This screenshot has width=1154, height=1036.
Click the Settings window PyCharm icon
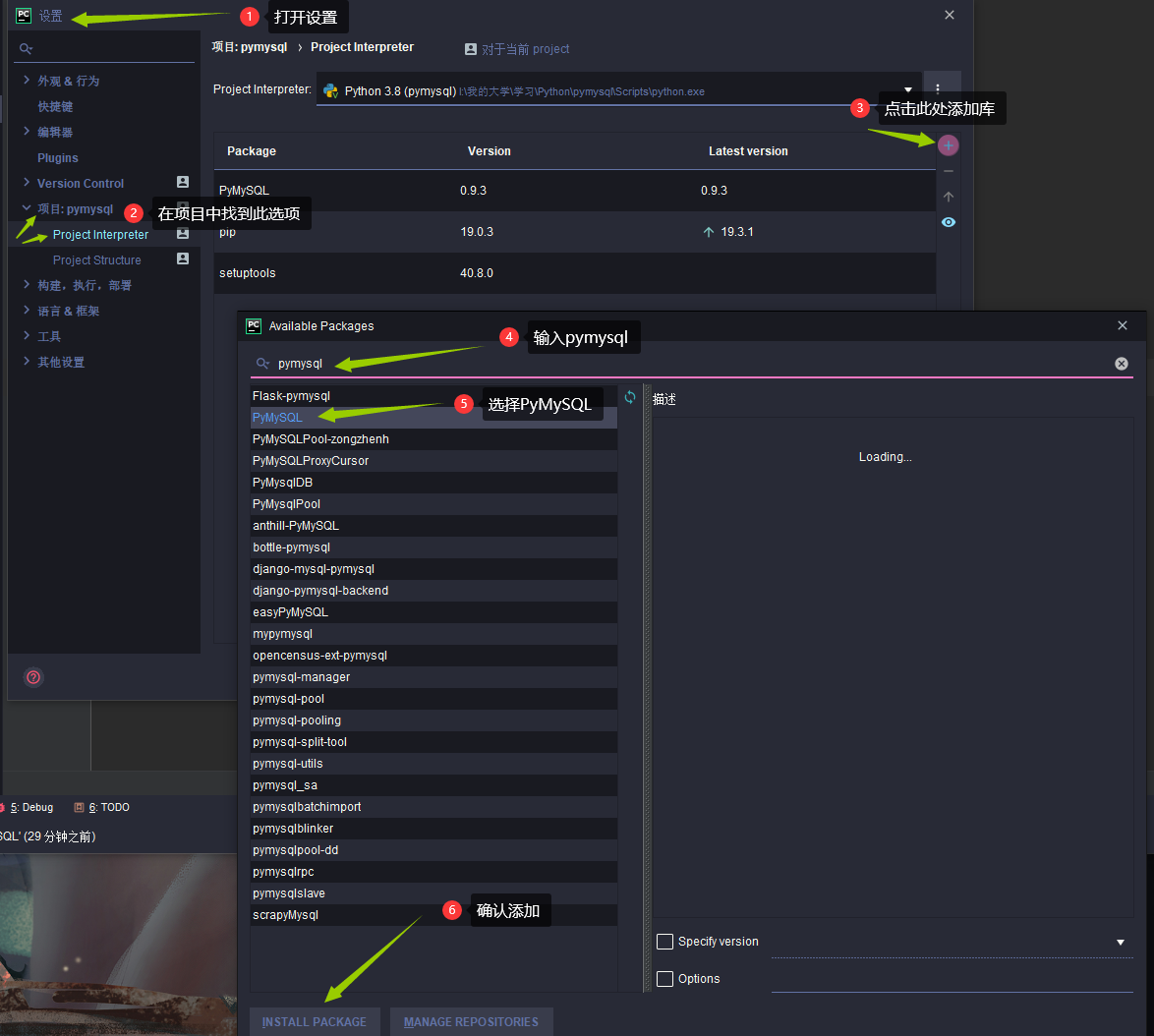(x=24, y=16)
